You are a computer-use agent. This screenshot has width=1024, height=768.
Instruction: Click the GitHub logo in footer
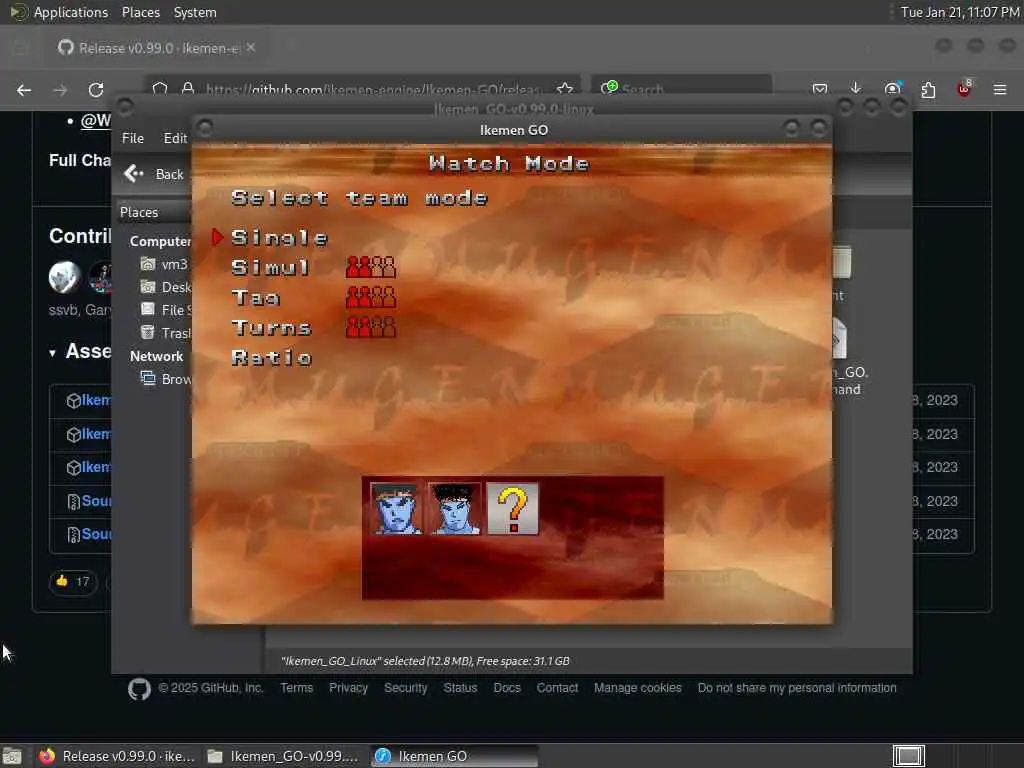click(139, 689)
